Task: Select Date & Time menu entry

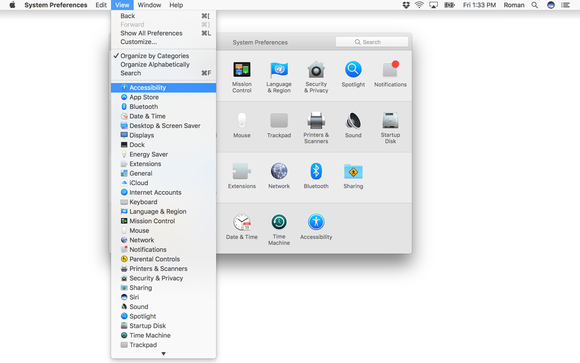Action: (x=163, y=116)
